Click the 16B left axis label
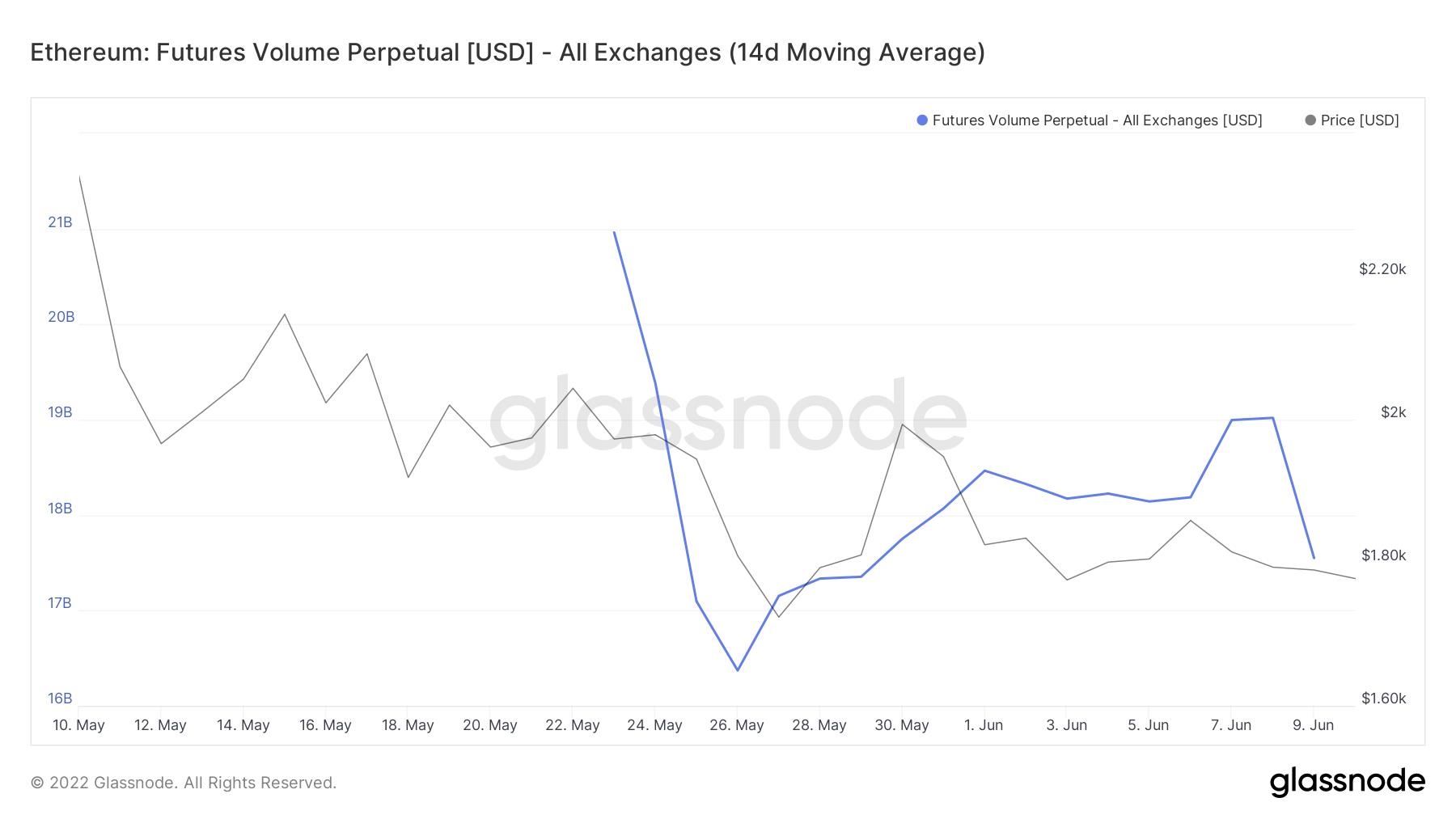Image resolution: width=1456 pixels, height=819 pixels. tap(60, 699)
